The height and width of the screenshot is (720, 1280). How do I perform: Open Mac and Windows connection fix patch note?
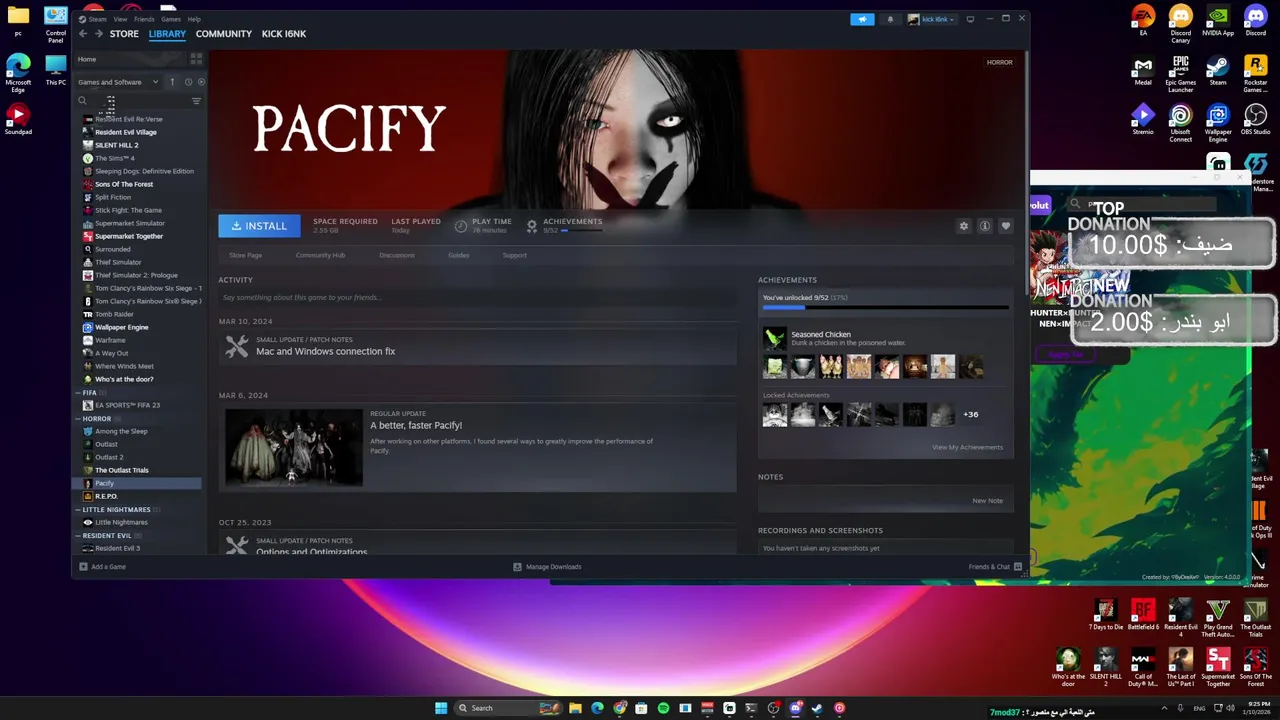click(325, 351)
